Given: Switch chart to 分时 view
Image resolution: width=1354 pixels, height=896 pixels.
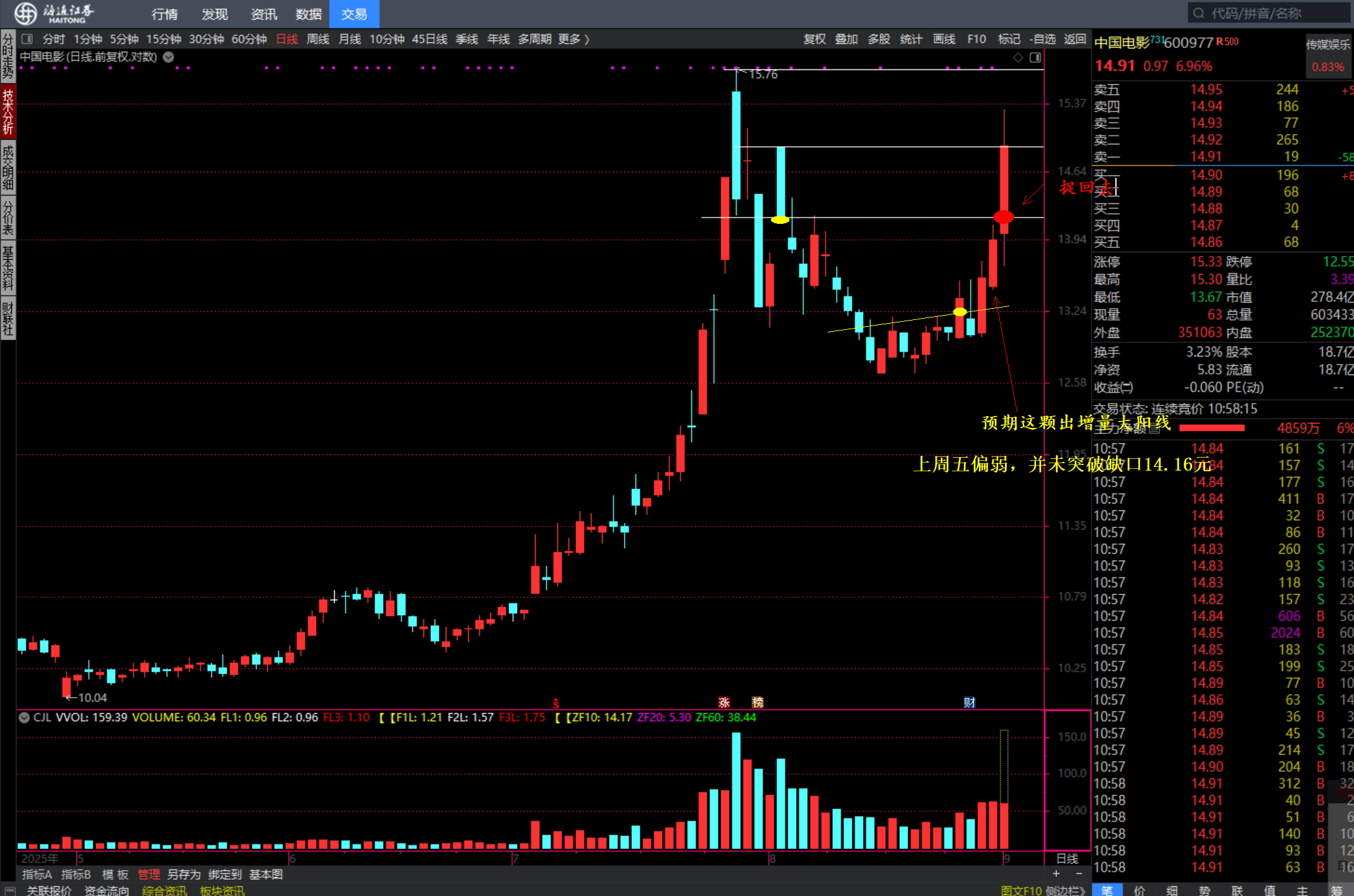Looking at the screenshot, I should (53, 39).
